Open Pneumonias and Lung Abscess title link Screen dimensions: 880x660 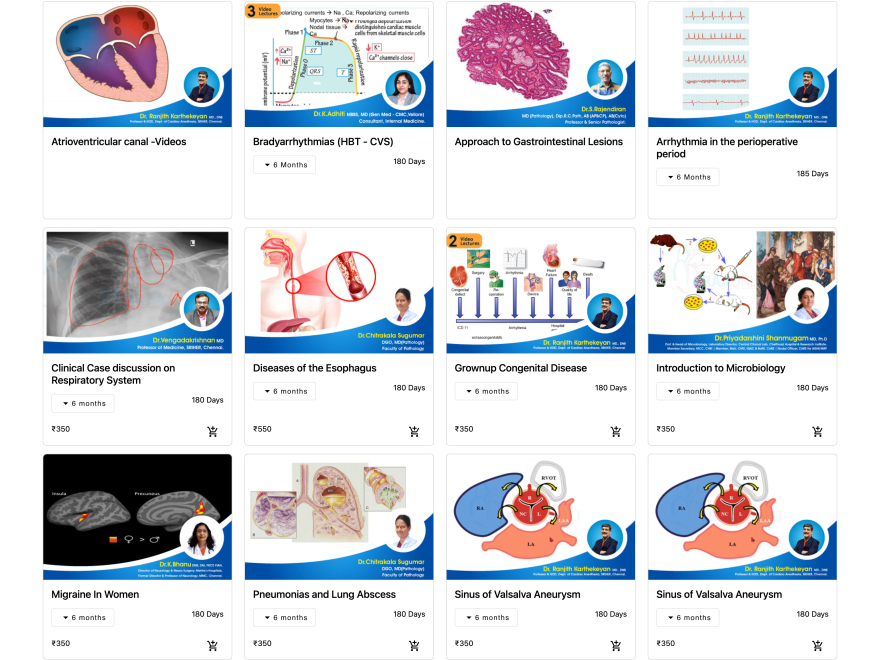[x=324, y=594]
